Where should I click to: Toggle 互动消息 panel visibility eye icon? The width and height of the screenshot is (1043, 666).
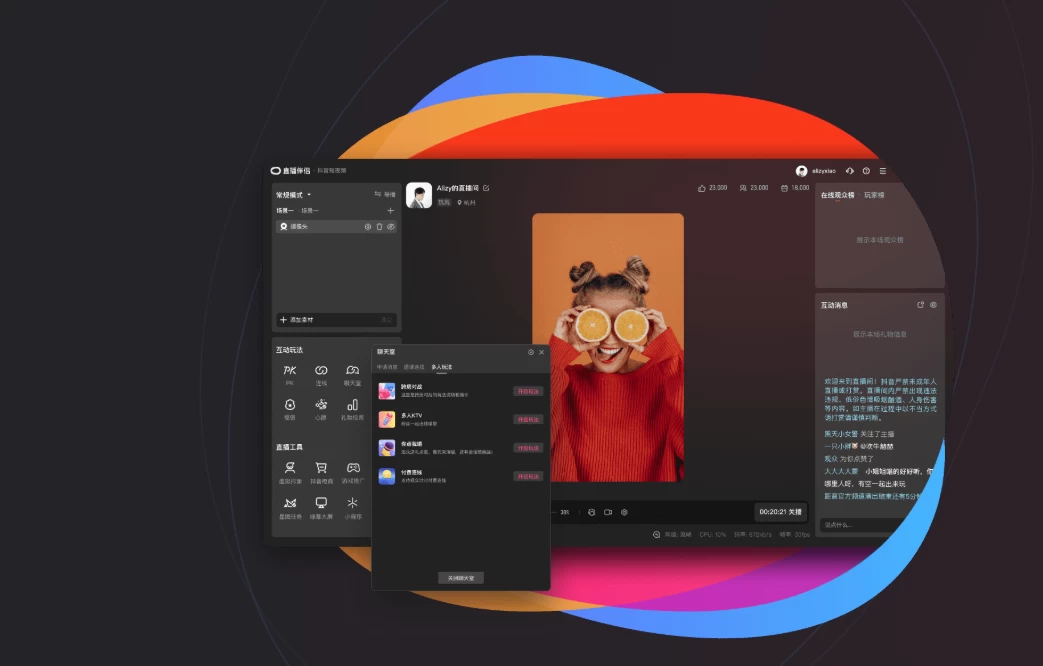(933, 305)
